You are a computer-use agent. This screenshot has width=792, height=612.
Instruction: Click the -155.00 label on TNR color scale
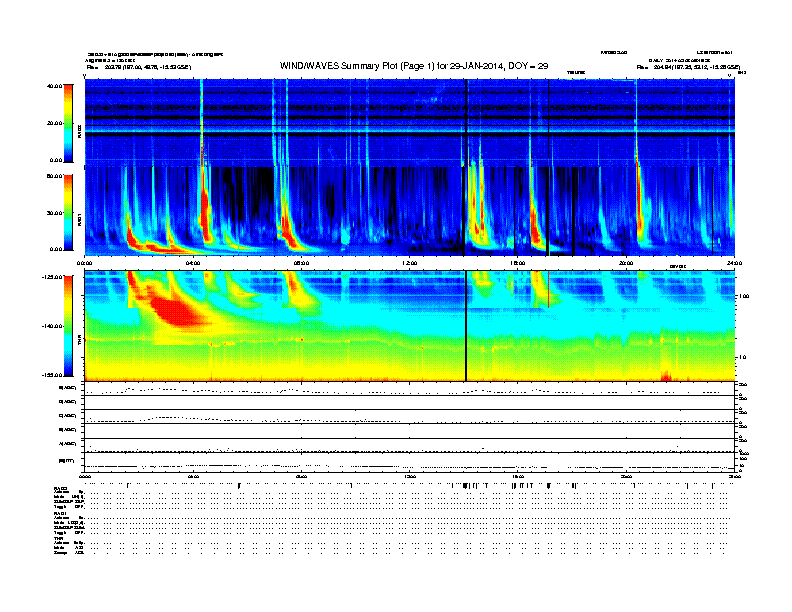(x=53, y=375)
